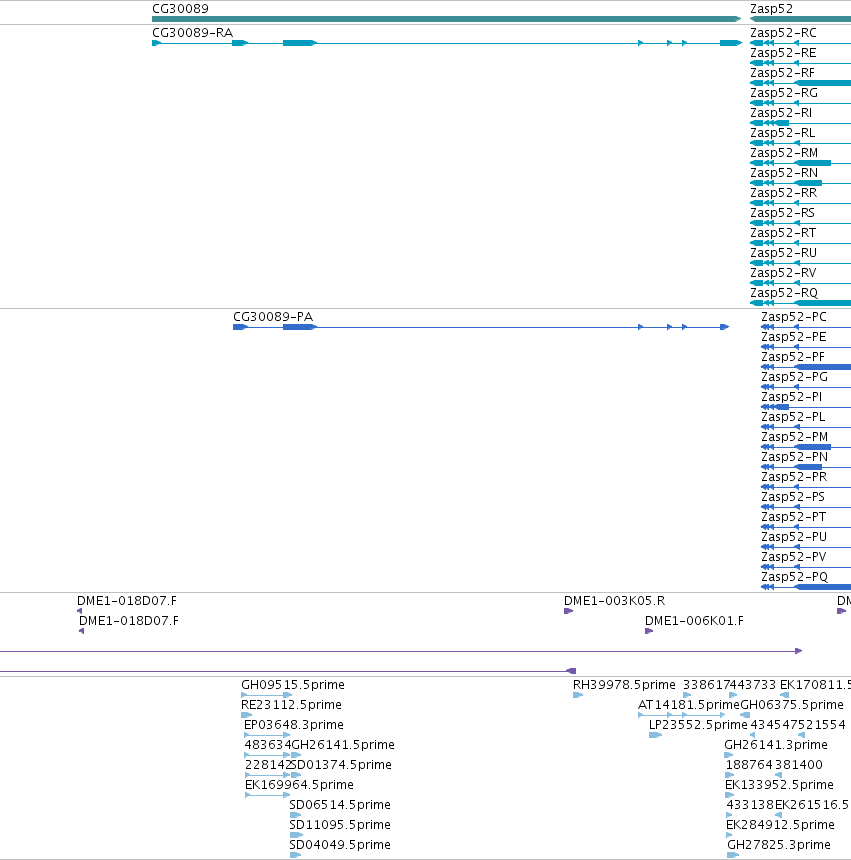Image resolution: width=851 pixels, height=860 pixels.
Task: Select the Zasp52-PG protein
Action: pyautogui.click(x=794, y=377)
